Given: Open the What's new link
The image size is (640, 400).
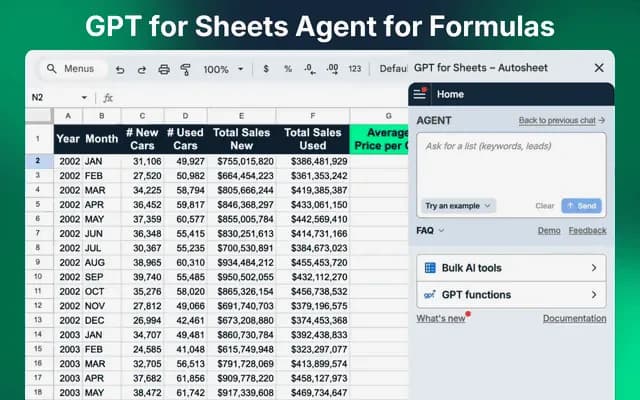Looking at the screenshot, I should pos(441,318).
